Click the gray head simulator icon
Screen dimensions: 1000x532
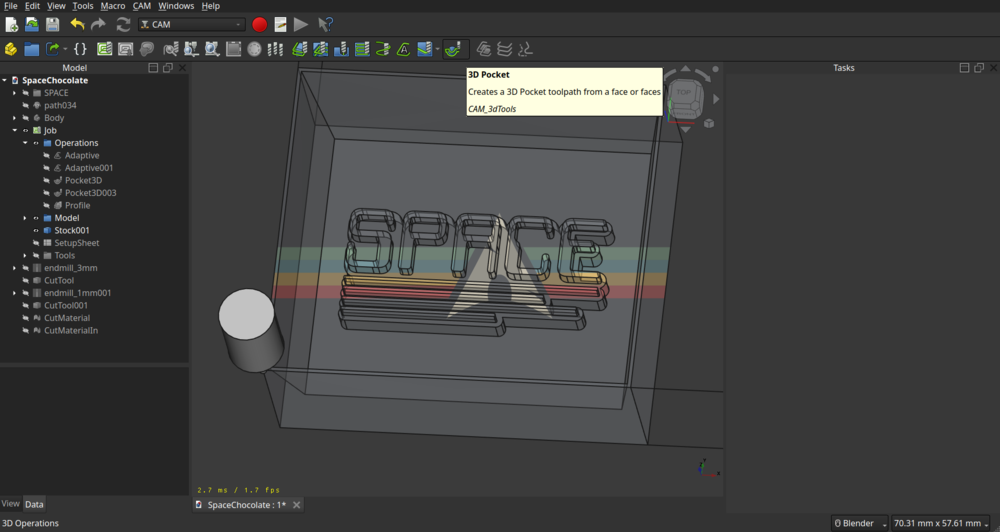[x=147, y=49]
